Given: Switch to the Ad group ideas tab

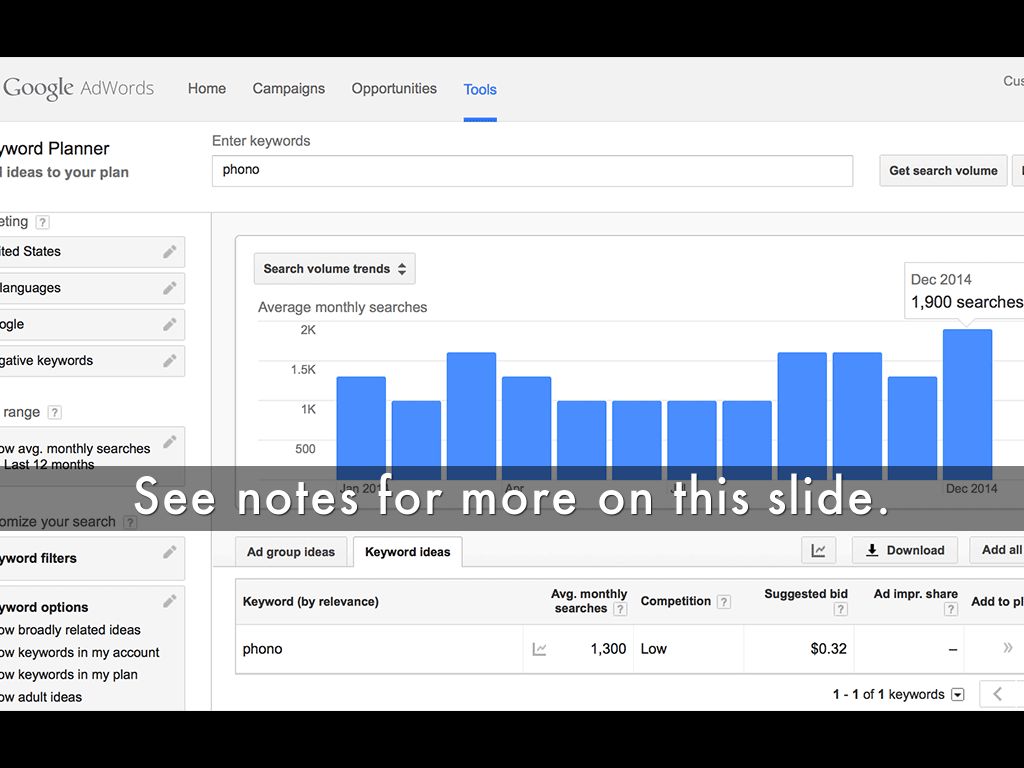Looking at the screenshot, I should pos(291,551).
